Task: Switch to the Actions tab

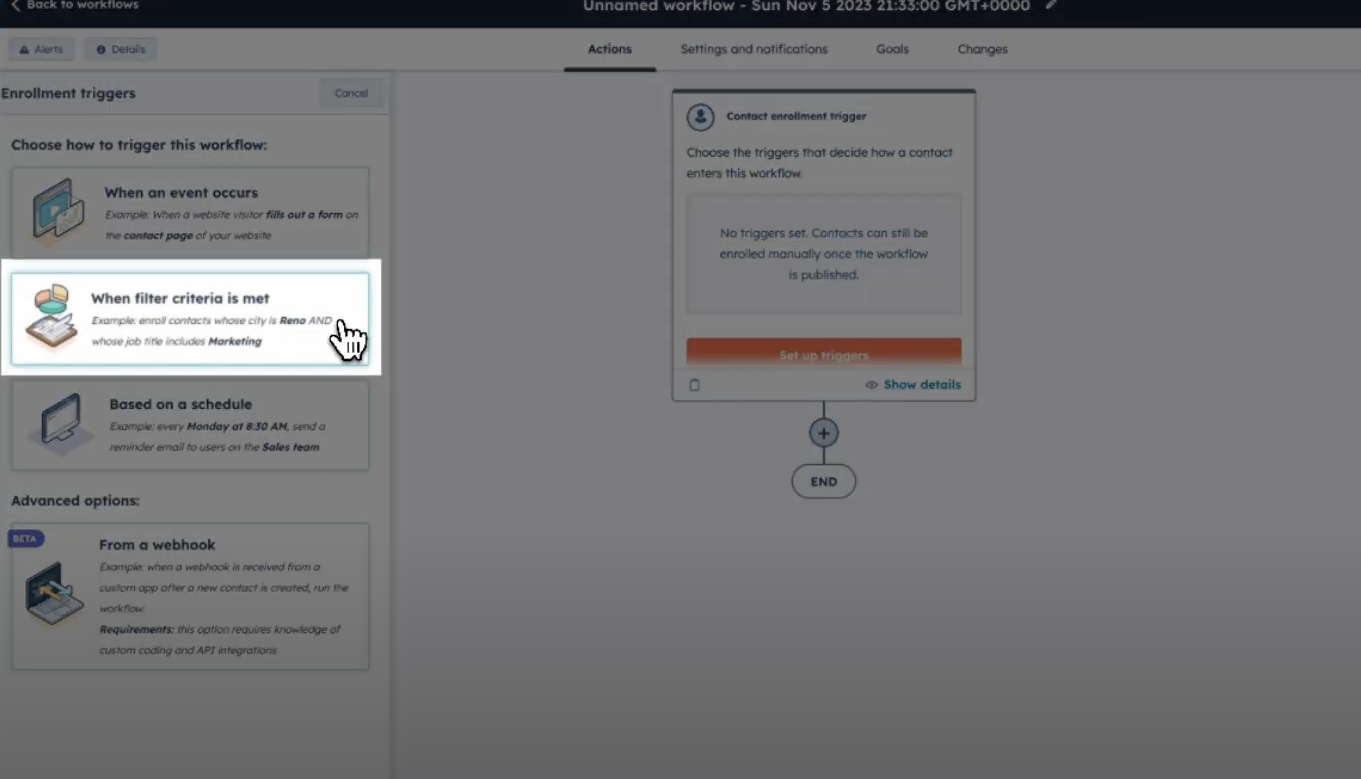Action: click(x=610, y=49)
